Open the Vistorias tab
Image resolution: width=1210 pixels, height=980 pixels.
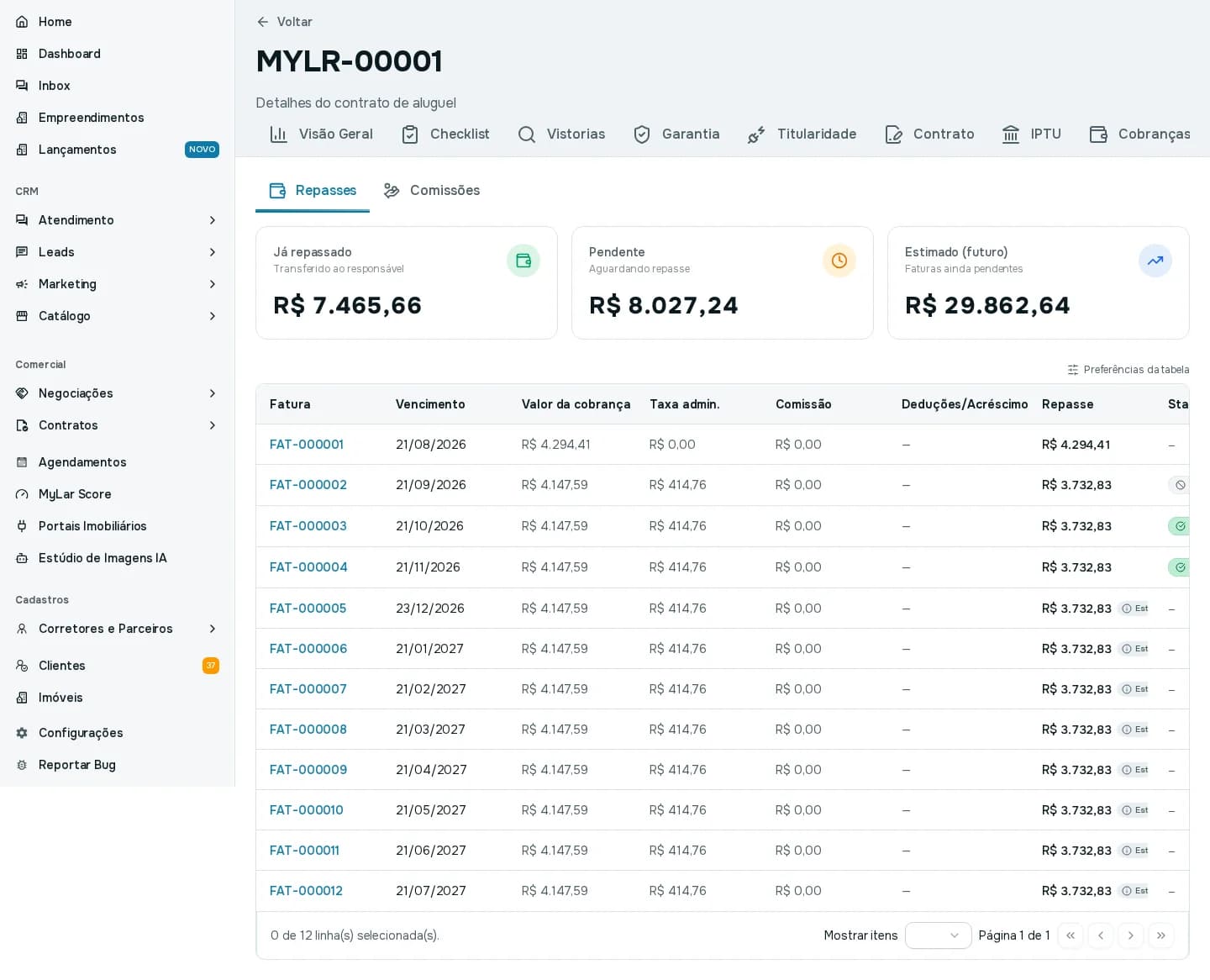pos(561,134)
